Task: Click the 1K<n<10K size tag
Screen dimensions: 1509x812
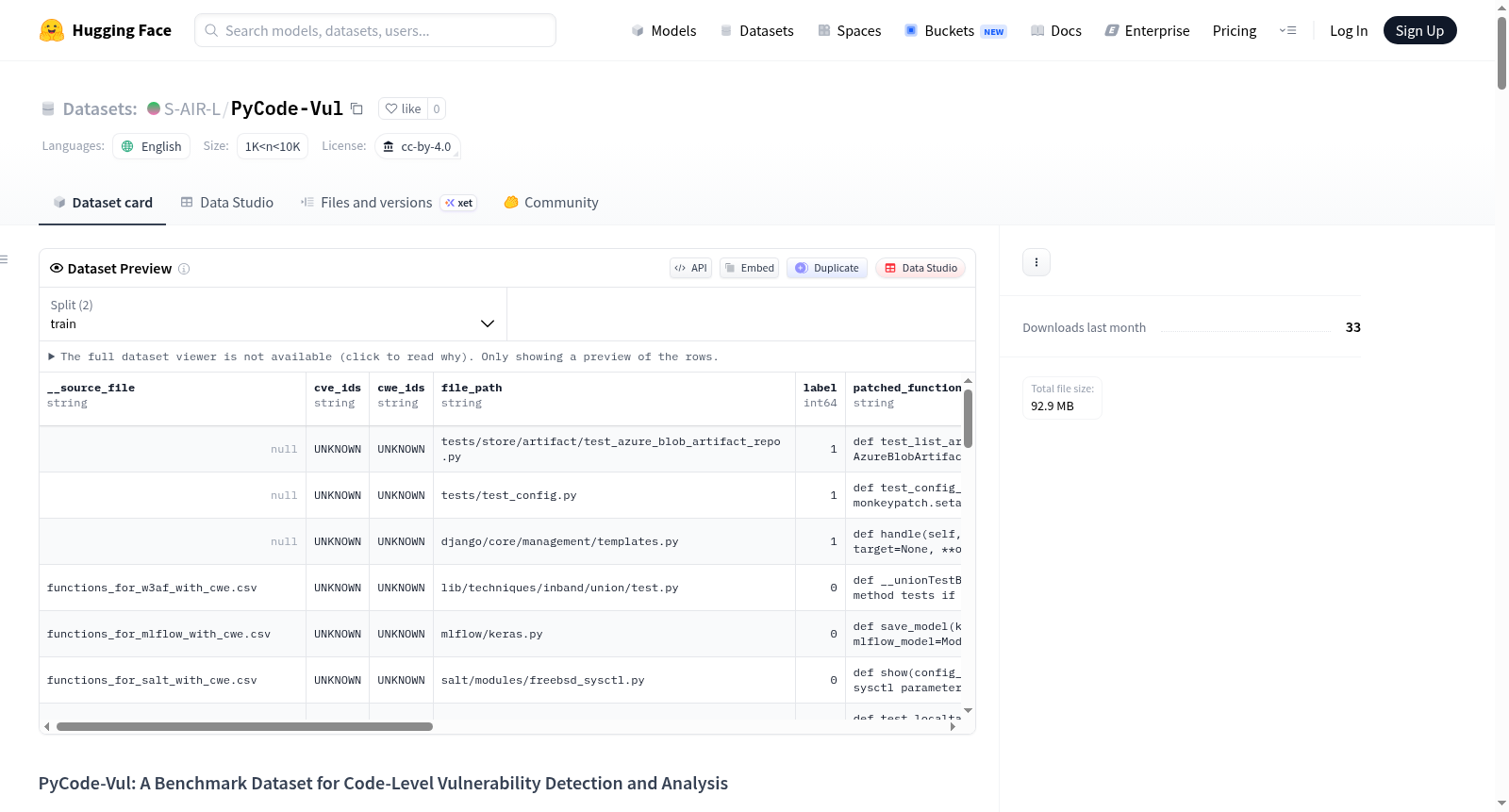Action: [x=273, y=146]
